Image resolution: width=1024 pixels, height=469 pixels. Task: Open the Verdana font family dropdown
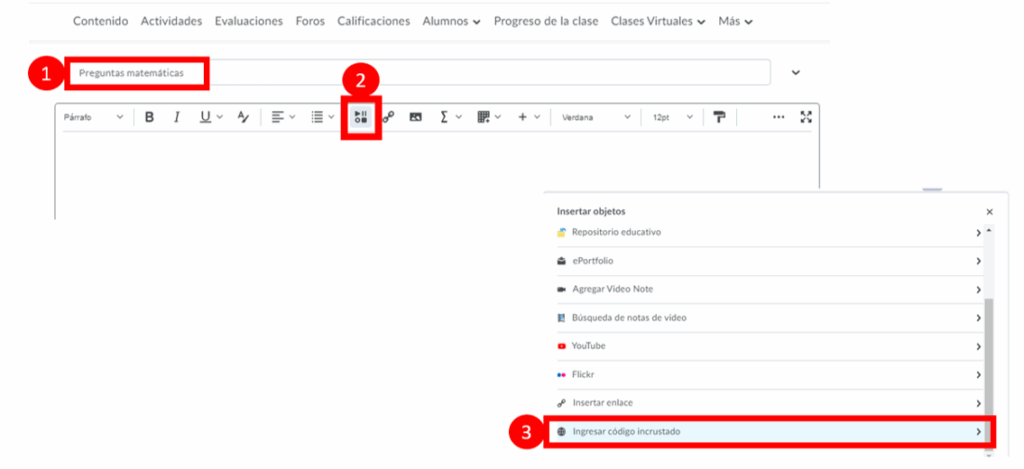tap(595, 117)
